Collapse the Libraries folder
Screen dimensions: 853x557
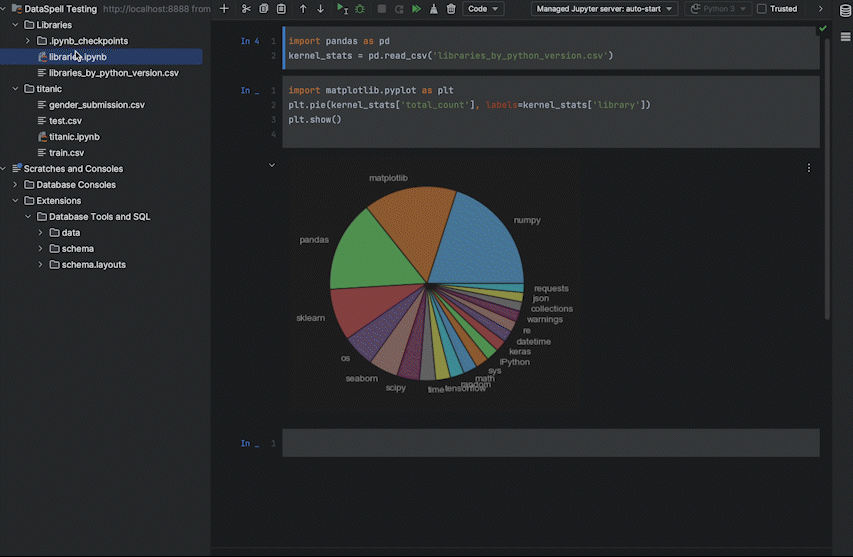[x=15, y=25]
